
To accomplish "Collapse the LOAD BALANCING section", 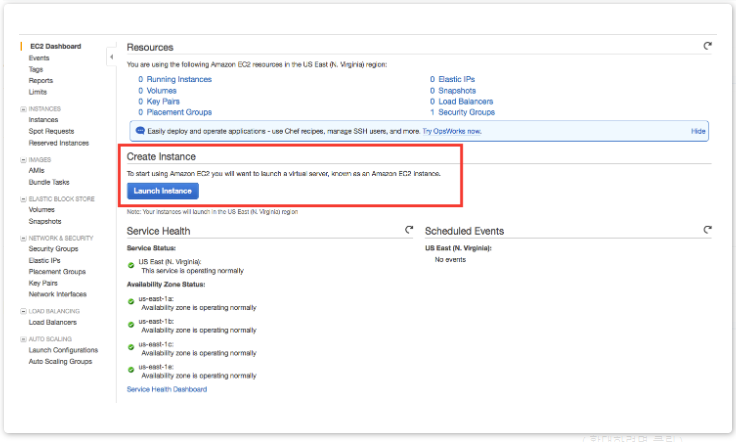I will pyautogui.click(x=23, y=311).
